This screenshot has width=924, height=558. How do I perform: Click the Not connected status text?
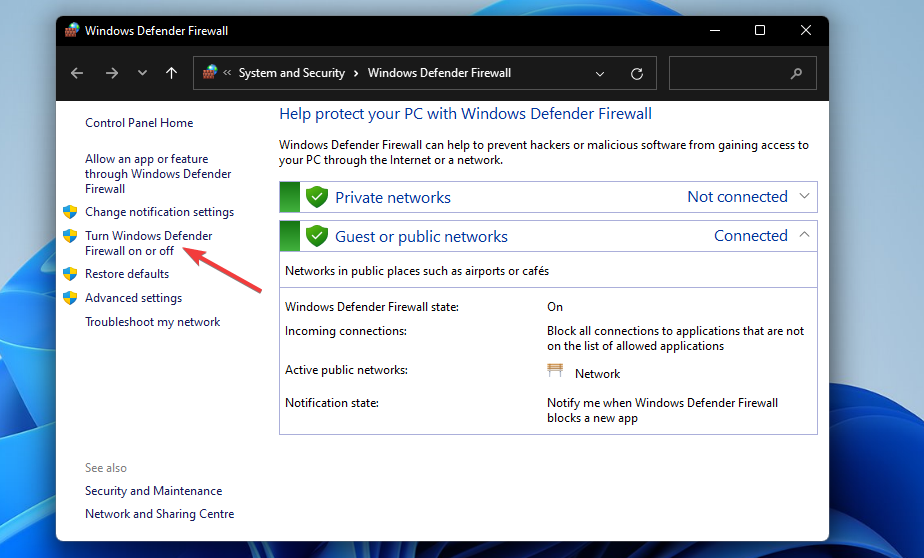point(737,196)
